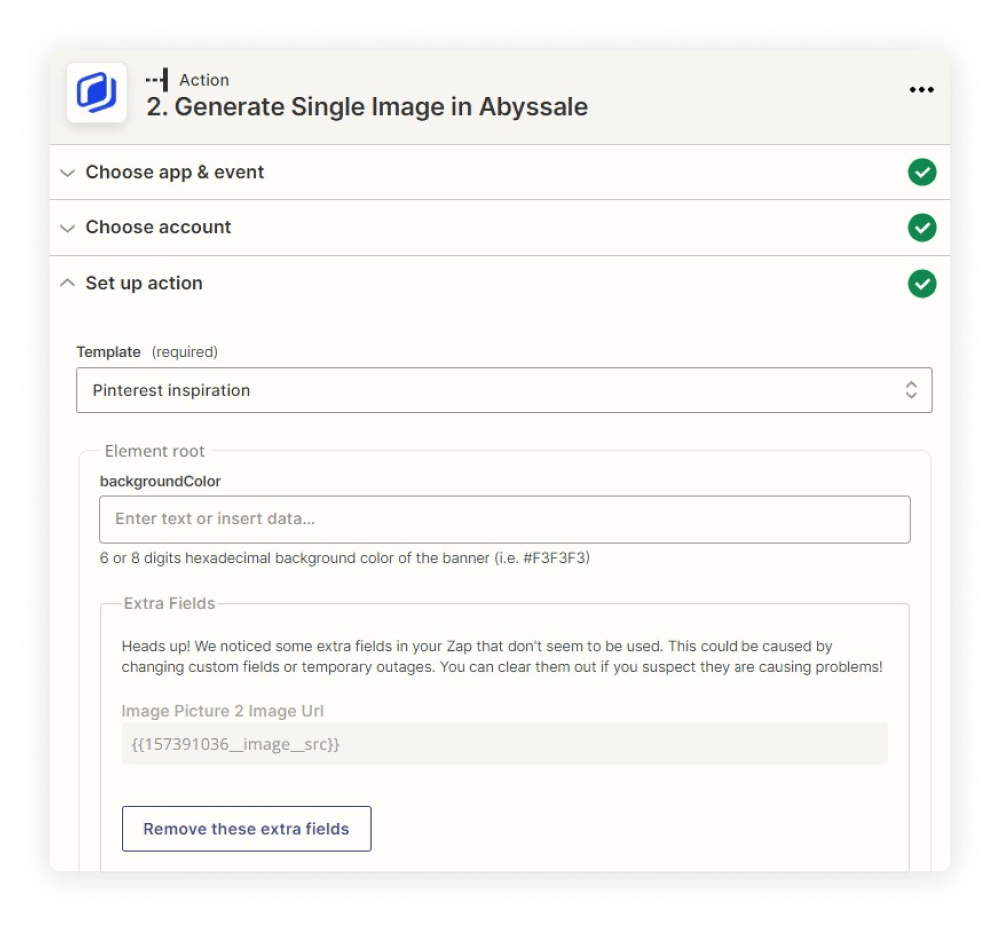
Task: Click the Image Picture 2 Image Url field
Action: 504,744
